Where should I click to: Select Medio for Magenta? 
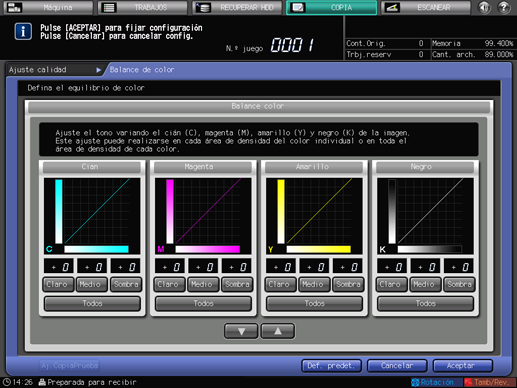[203, 284]
